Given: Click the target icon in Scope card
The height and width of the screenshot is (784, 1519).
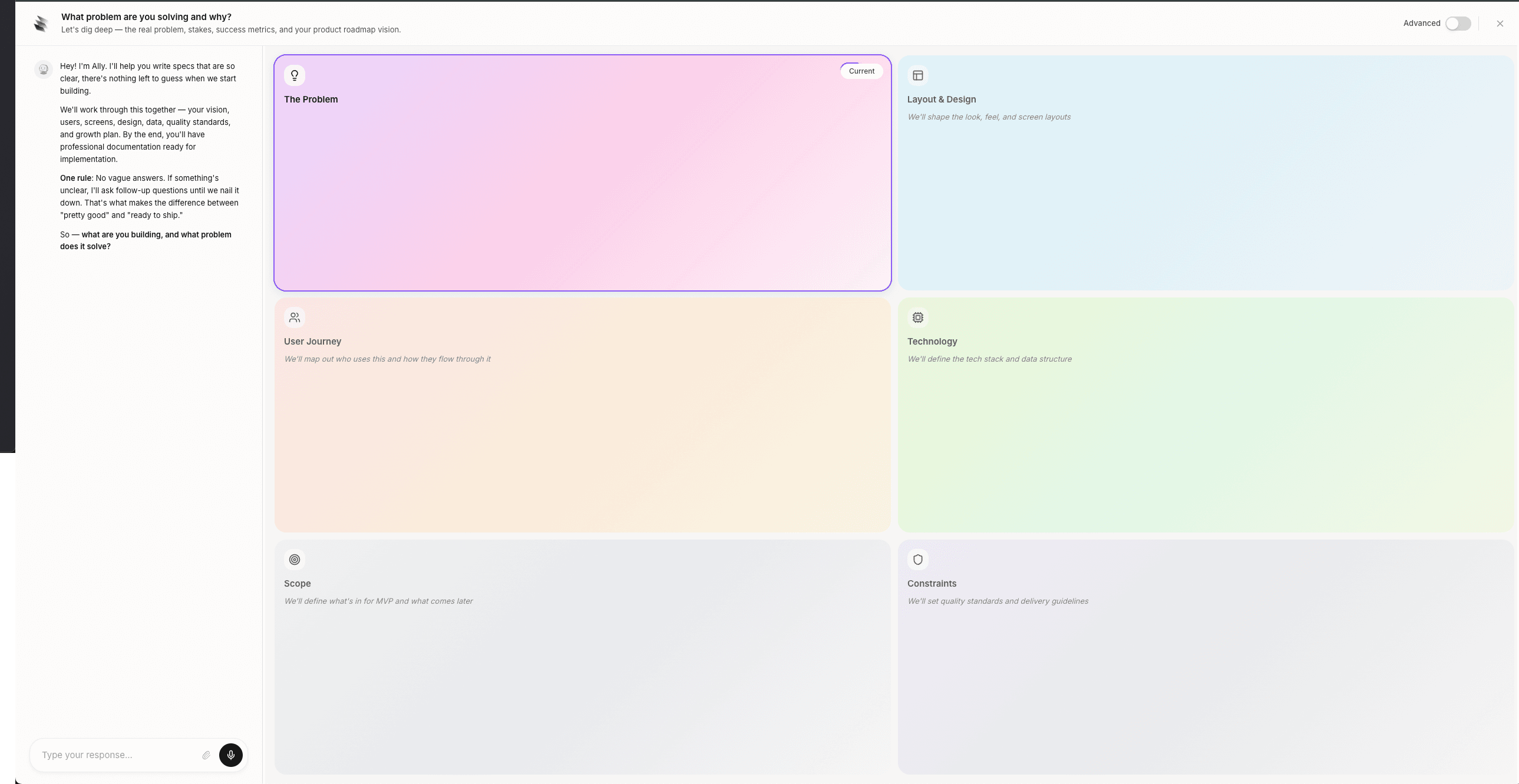Looking at the screenshot, I should click(294, 560).
